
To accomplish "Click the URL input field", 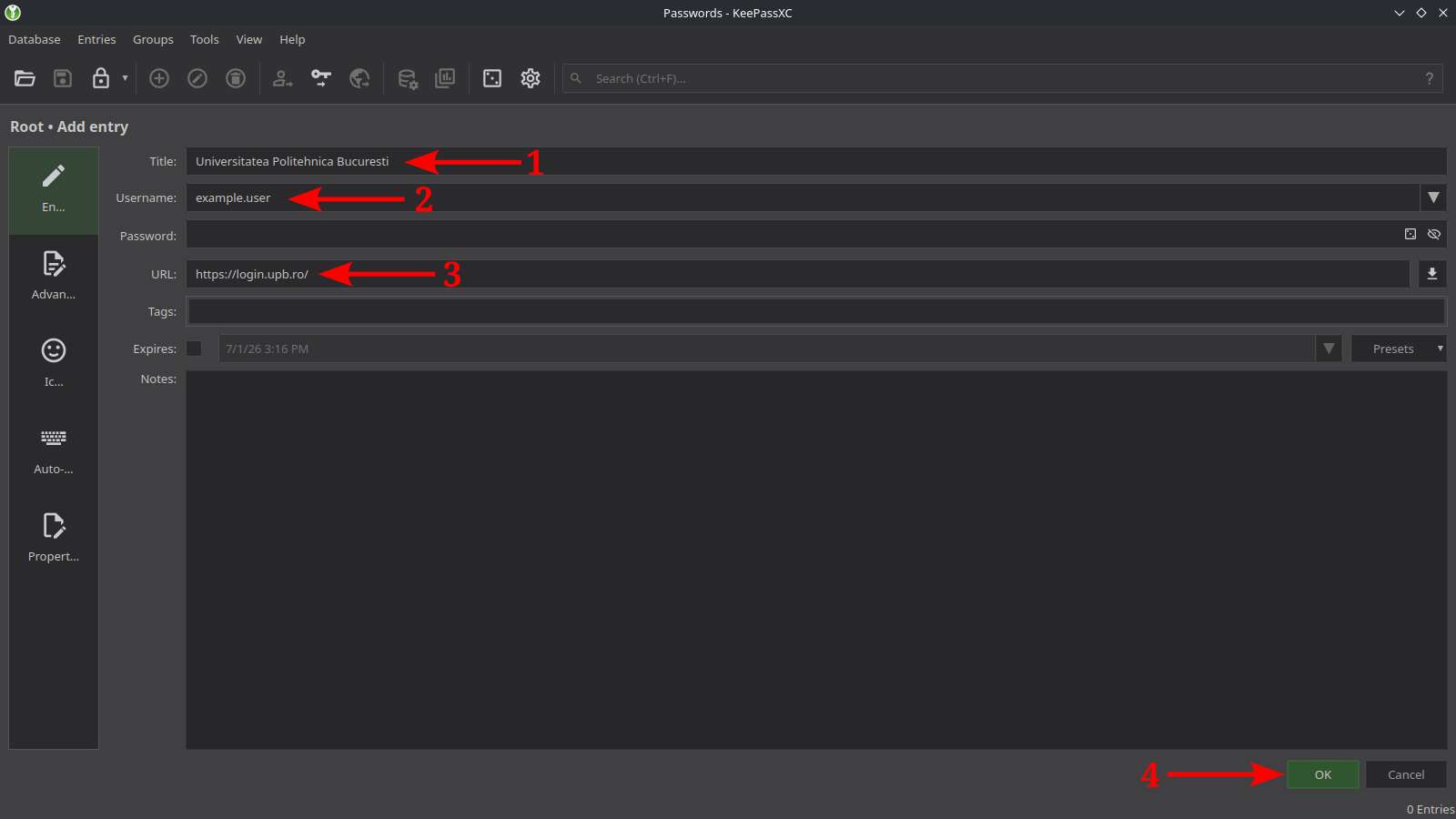I will (798, 274).
